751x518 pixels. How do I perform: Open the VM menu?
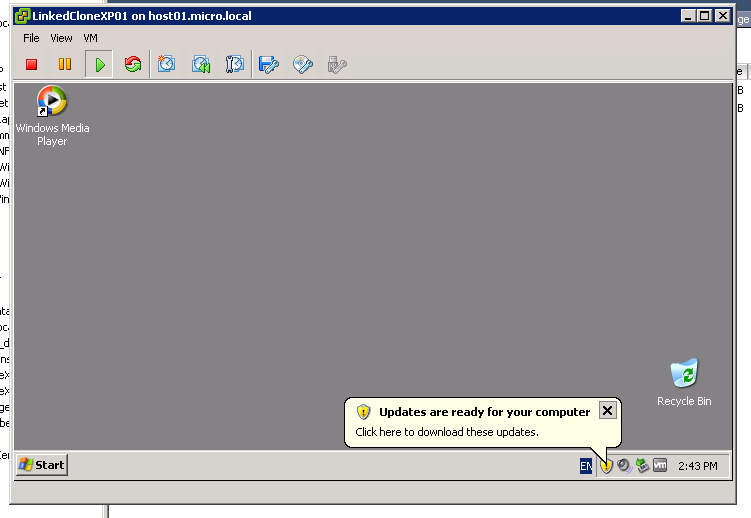90,38
